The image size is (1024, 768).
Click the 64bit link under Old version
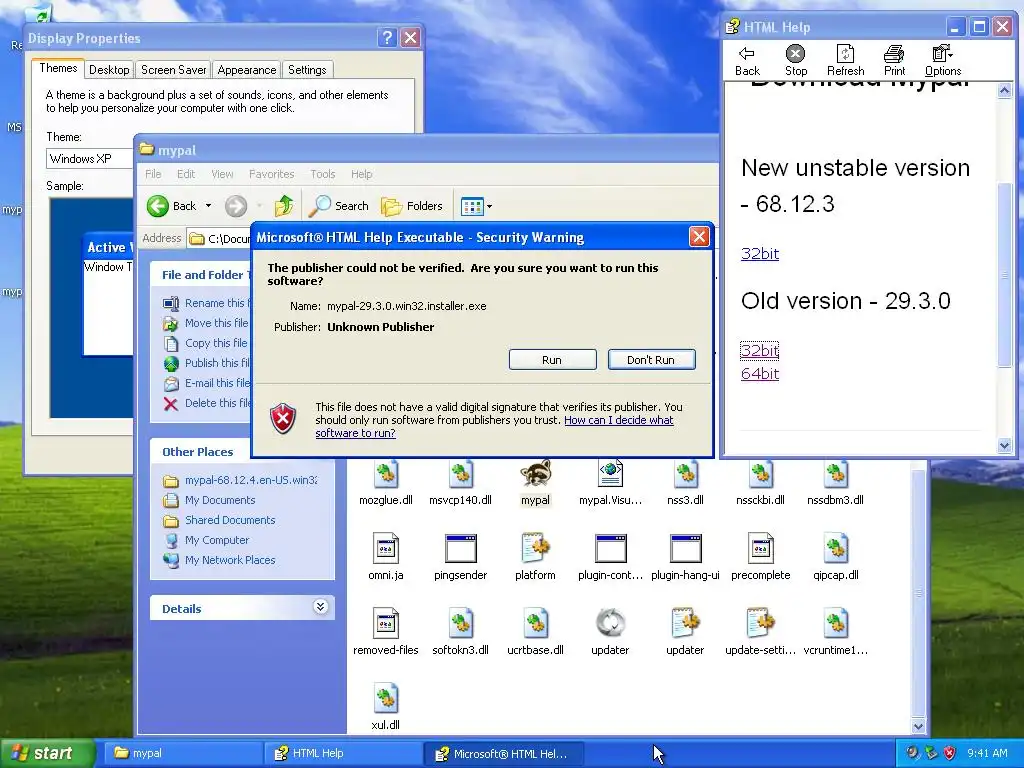(x=760, y=374)
